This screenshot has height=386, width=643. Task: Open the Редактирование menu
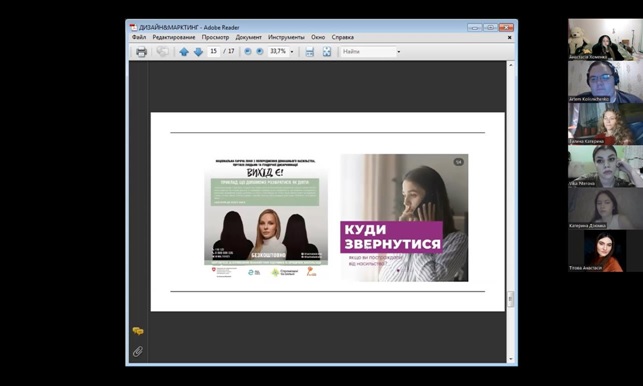(174, 37)
